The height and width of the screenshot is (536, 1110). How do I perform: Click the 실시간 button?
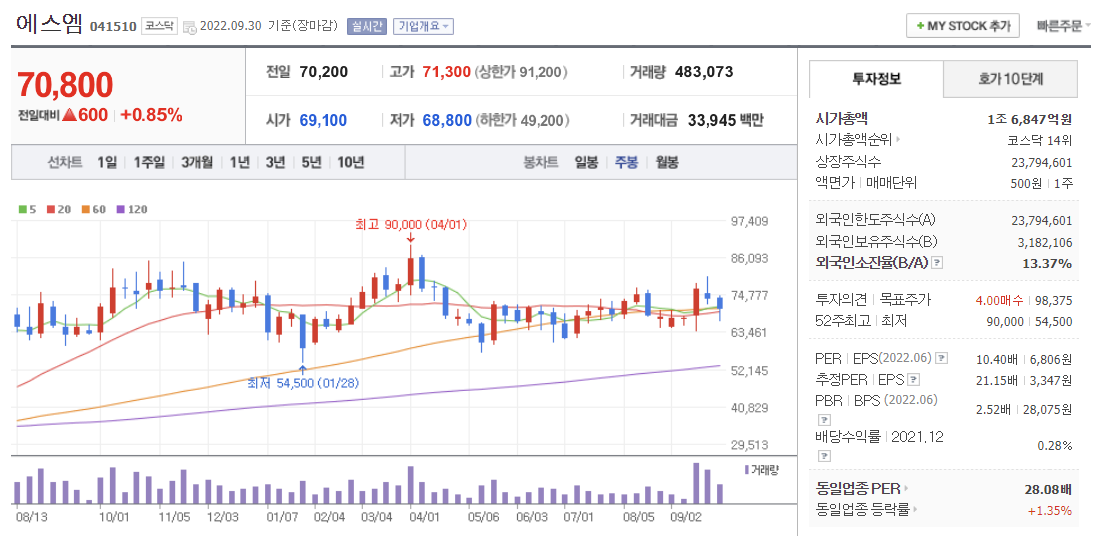367,27
